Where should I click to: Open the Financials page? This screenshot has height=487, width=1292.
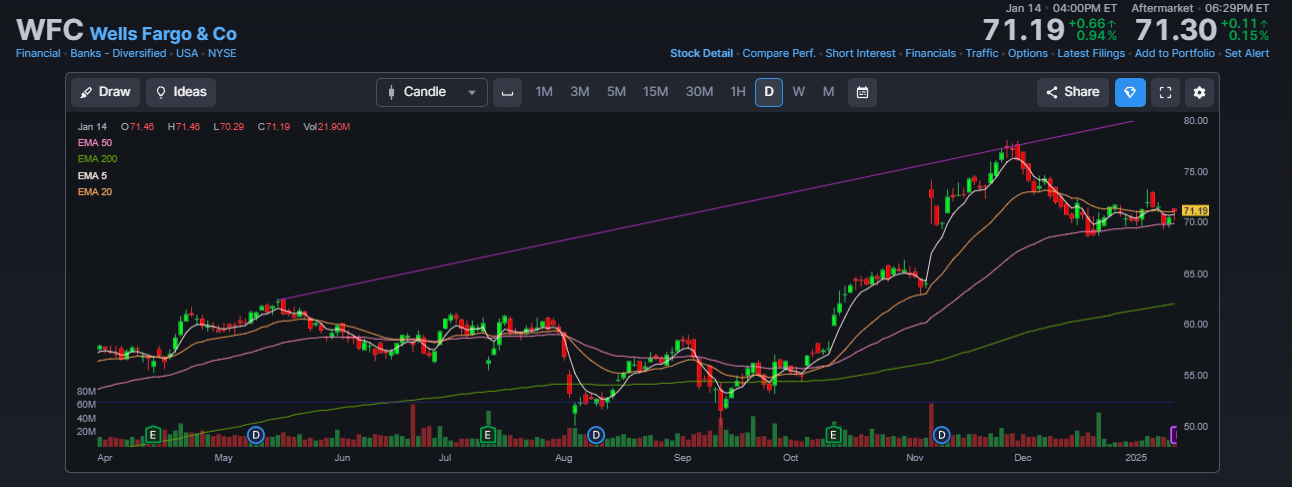click(931, 53)
